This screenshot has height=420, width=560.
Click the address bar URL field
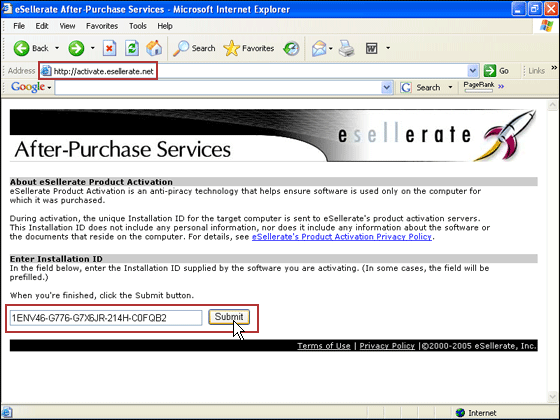point(260,71)
